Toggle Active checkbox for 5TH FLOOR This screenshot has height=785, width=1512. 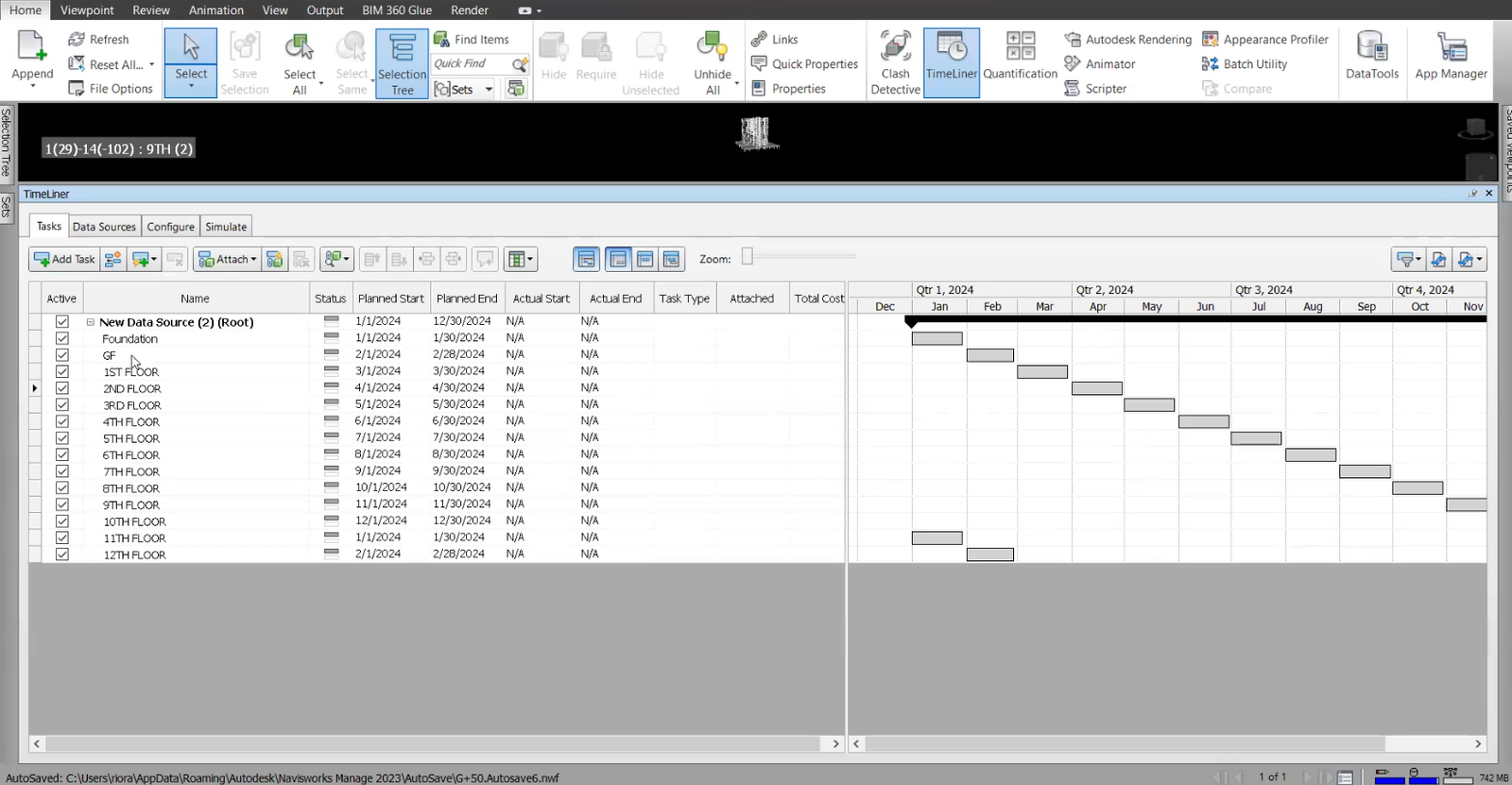(x=62, y=438)
